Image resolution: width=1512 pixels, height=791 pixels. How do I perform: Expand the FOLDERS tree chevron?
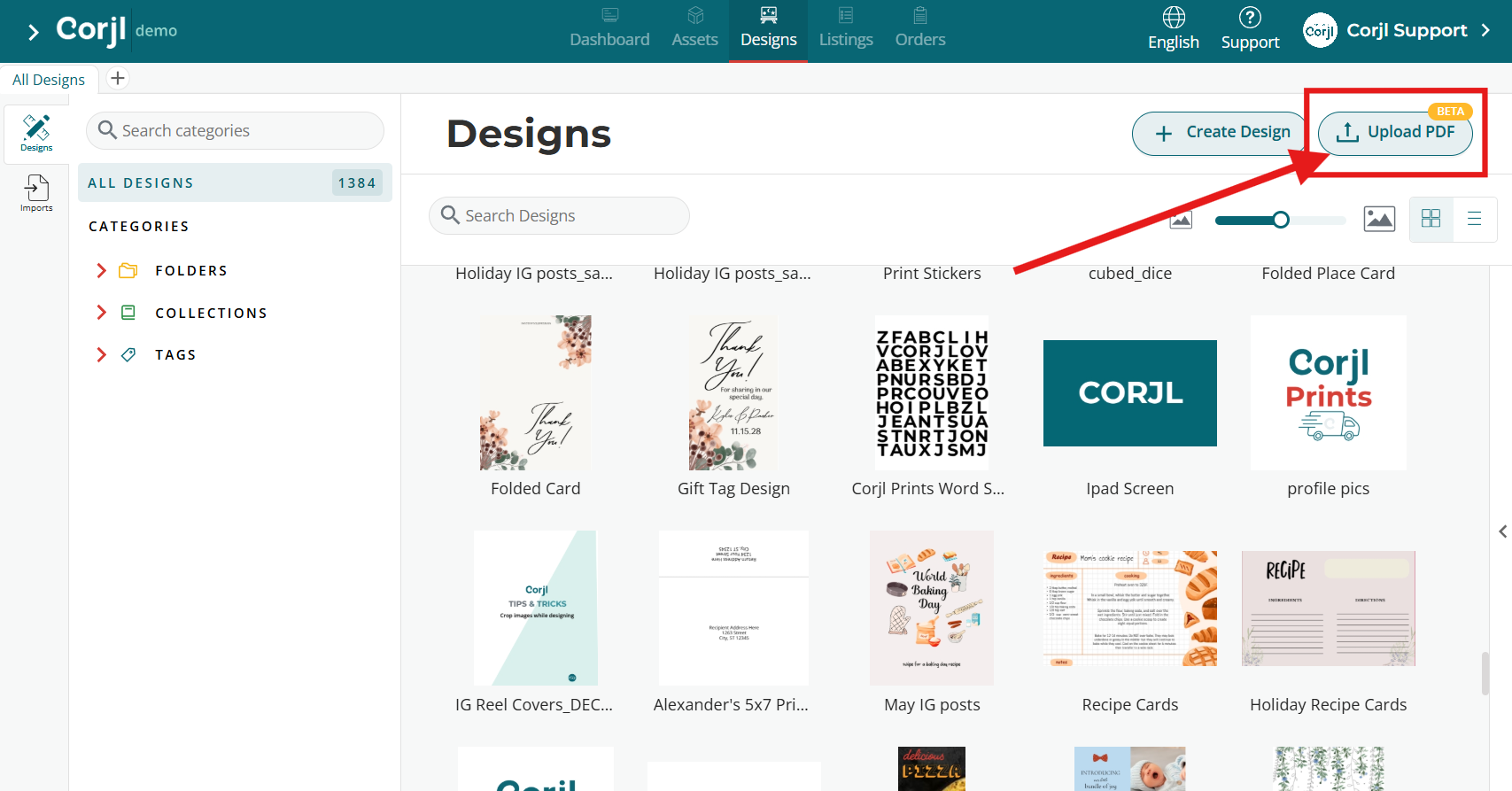tap(101, 270)
